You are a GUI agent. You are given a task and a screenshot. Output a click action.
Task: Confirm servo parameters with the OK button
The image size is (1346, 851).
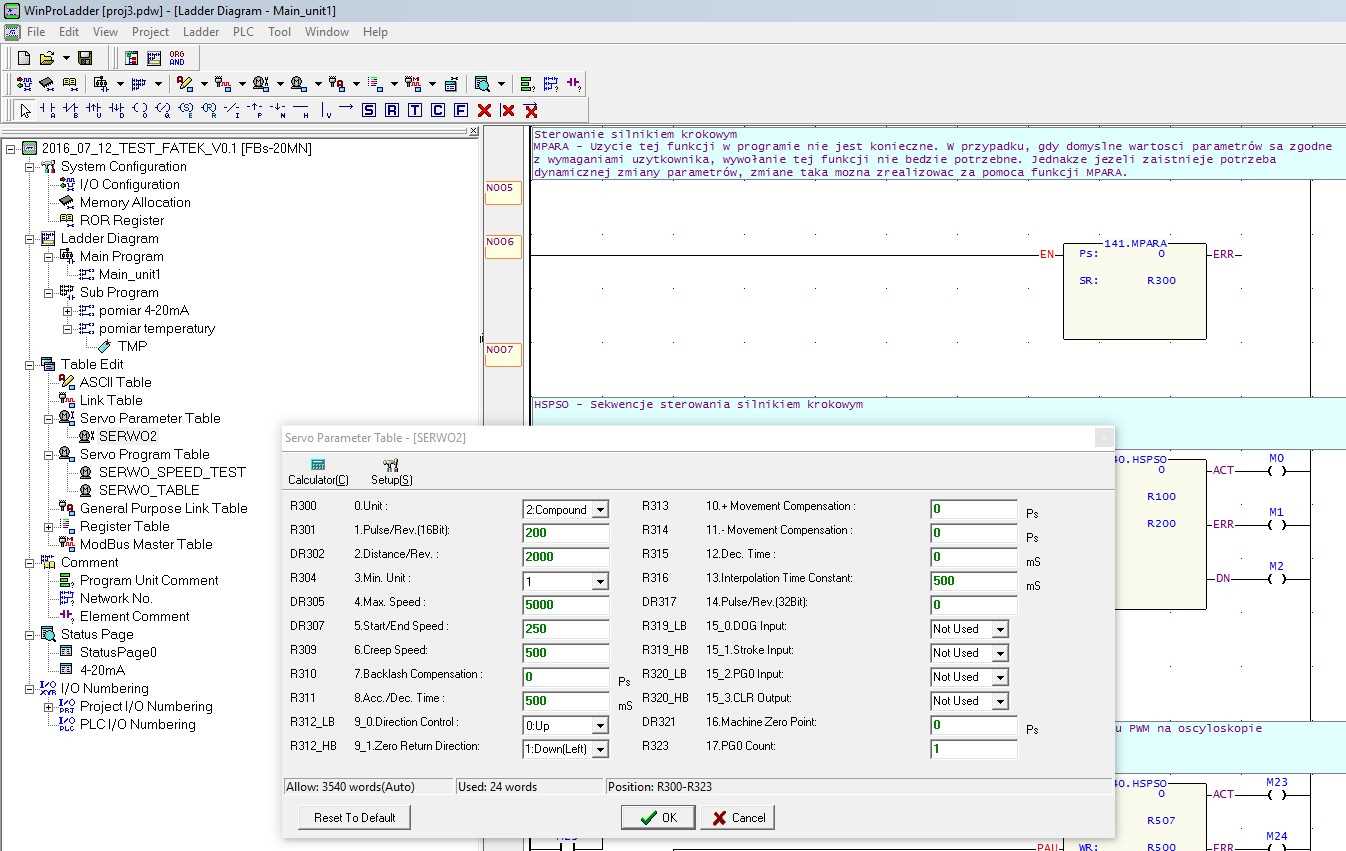(658, 817)
